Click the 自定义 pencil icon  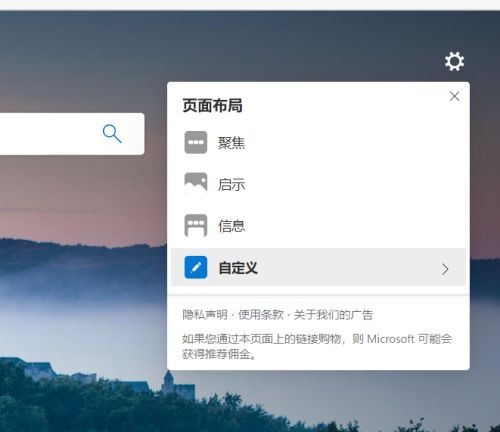click(x=196, y=267)
